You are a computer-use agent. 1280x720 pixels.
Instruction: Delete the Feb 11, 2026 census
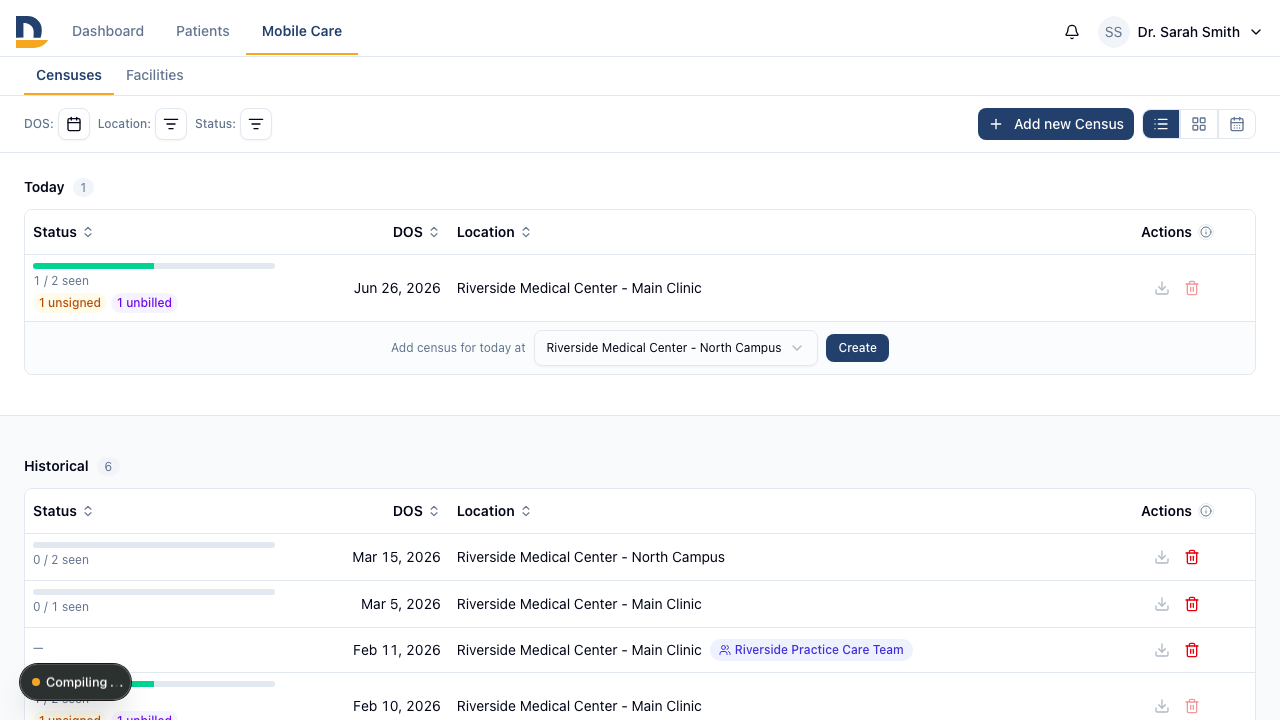point(1192,650)
